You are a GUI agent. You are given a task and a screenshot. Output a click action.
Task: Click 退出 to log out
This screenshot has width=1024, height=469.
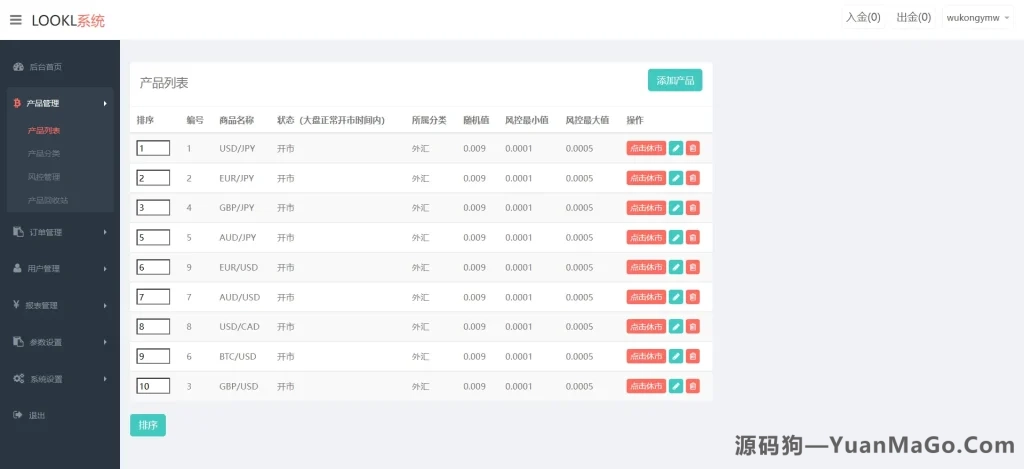[37, 415]
